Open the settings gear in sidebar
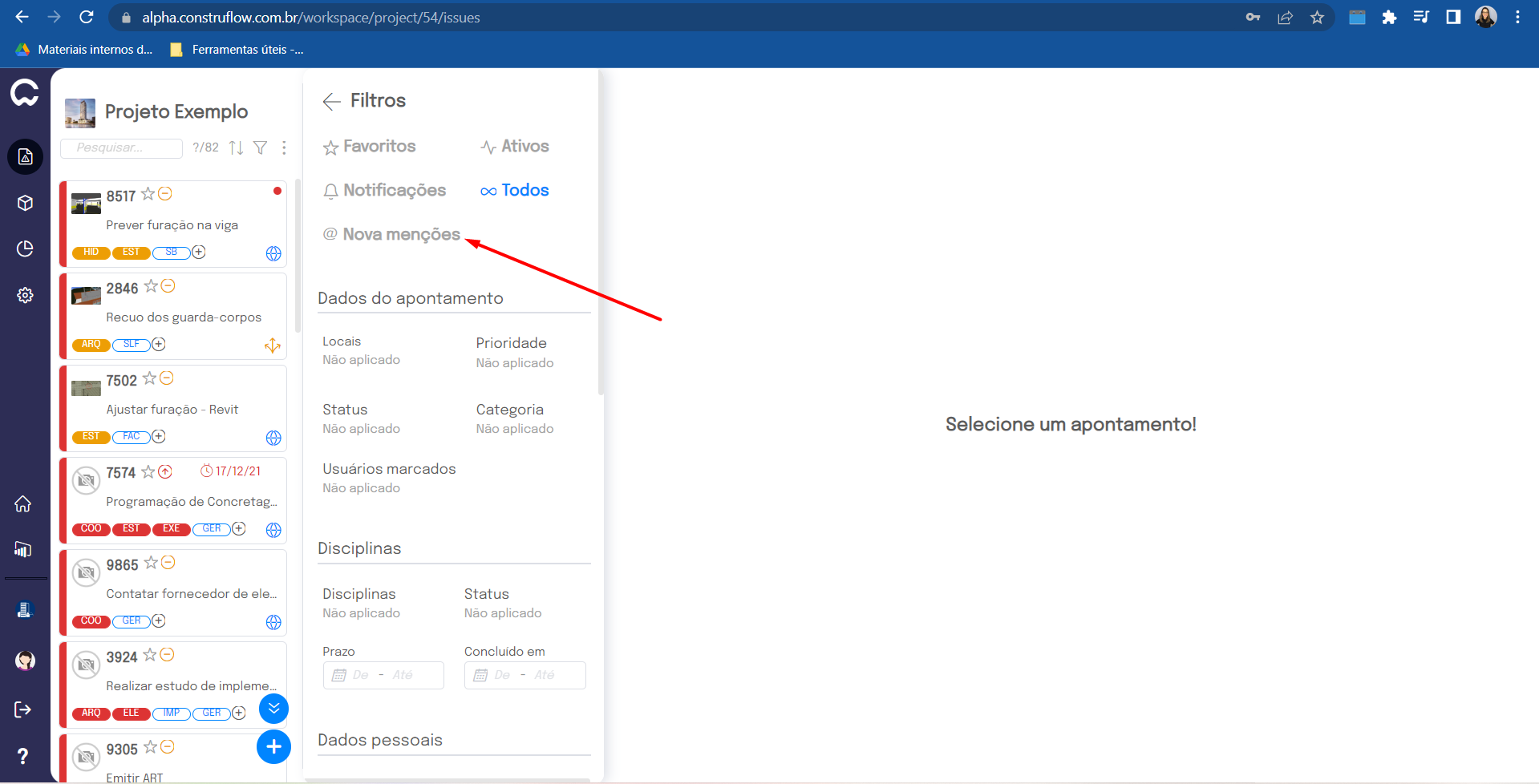 tap(25, 295)
